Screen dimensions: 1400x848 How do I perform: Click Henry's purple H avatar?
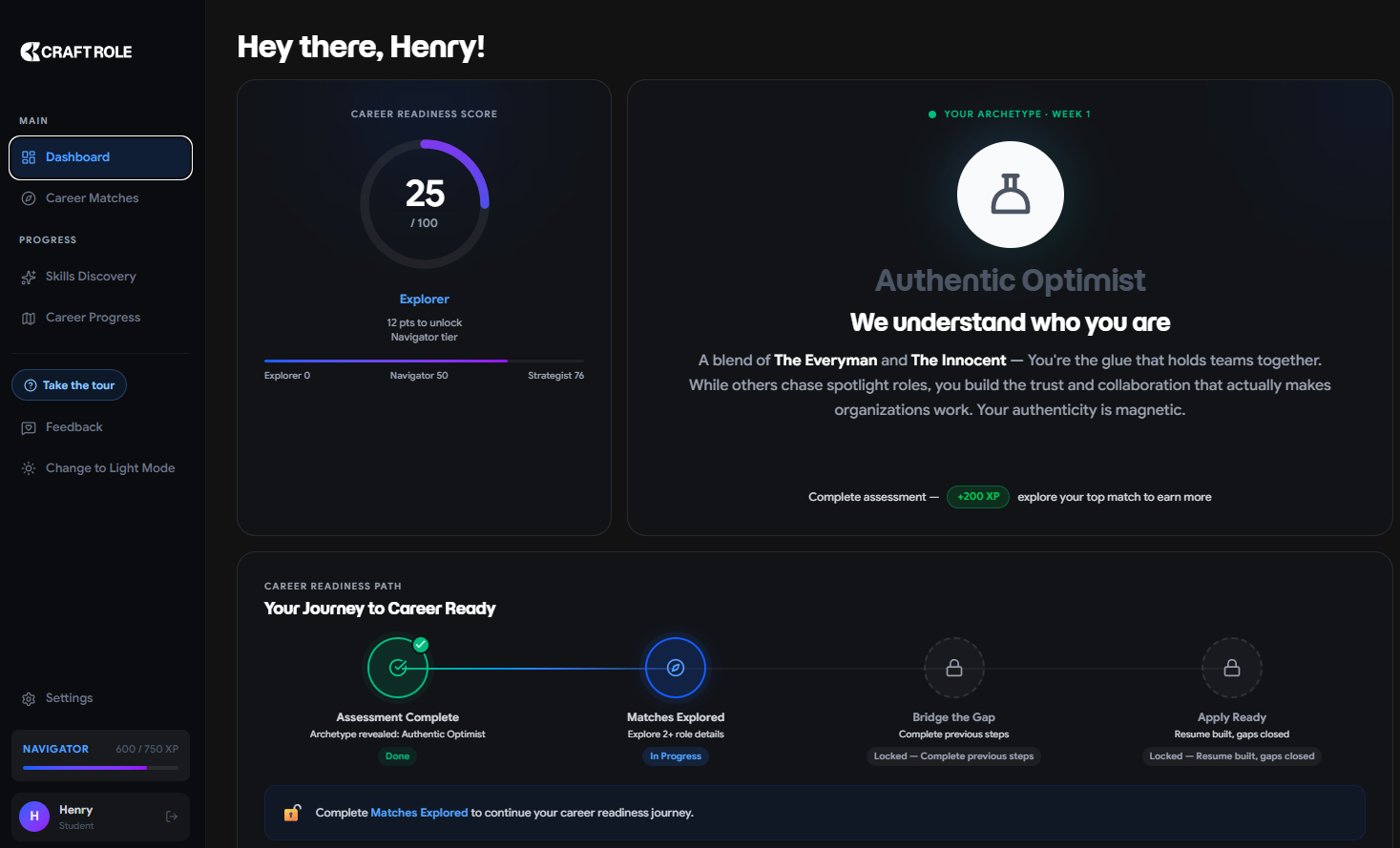pyautogui.click(x=34, y=817)
